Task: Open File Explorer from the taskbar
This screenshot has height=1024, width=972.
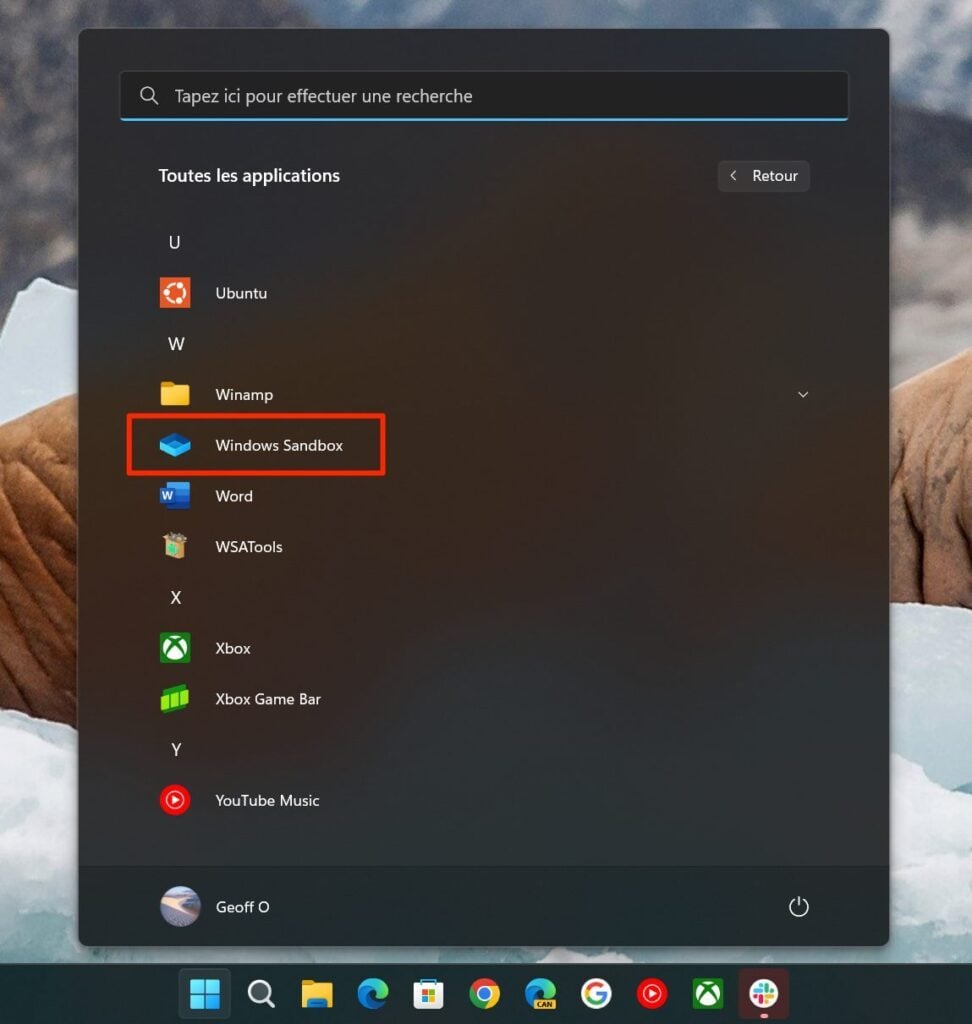Action: pos(317,994)
